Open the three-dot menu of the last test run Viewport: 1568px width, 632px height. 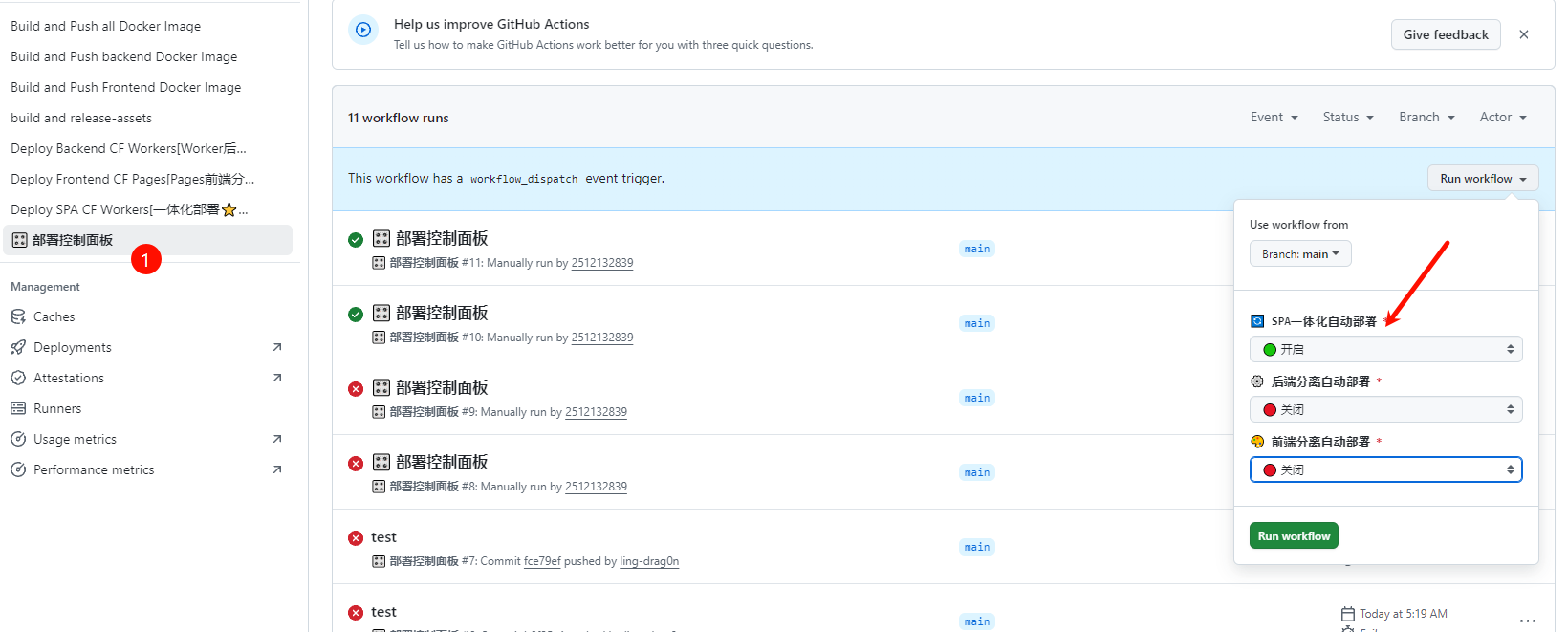pos(1528,621)
